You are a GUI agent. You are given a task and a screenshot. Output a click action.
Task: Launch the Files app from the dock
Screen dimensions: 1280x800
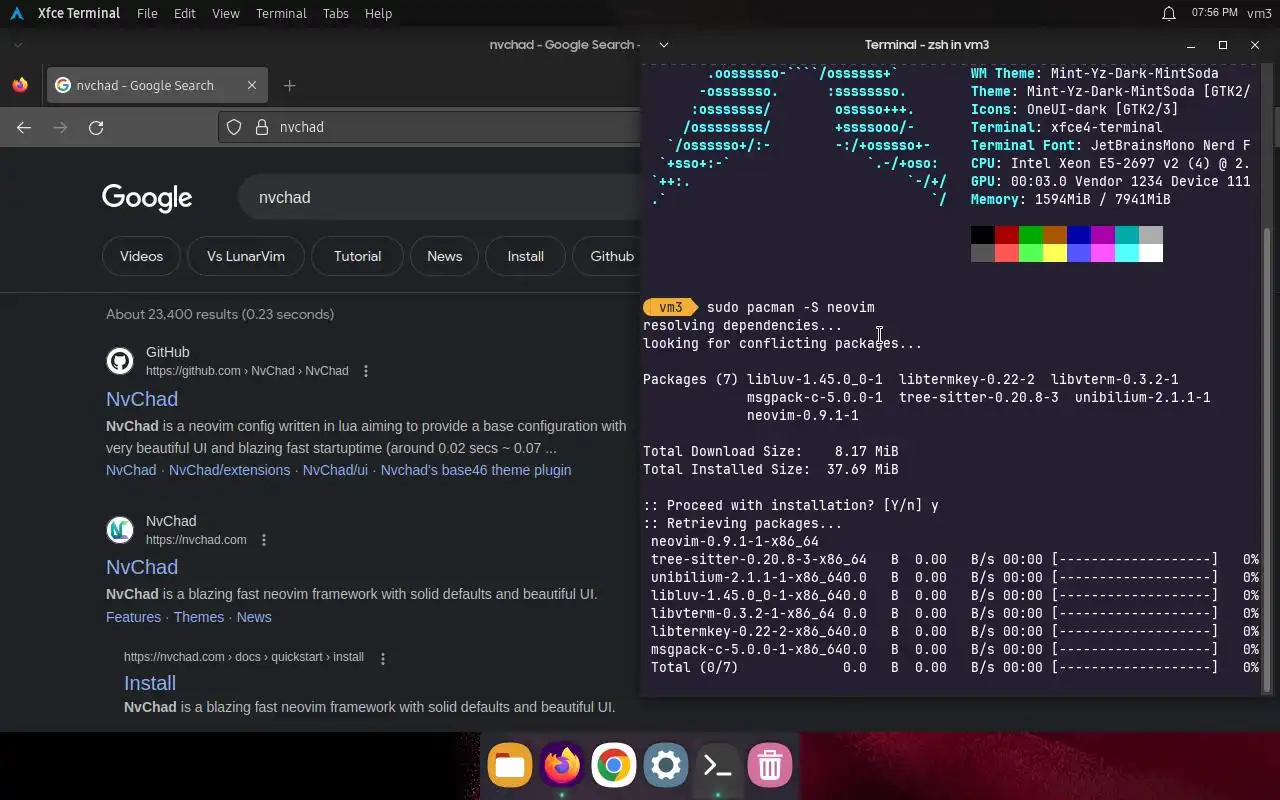click(x=510, y=766)
